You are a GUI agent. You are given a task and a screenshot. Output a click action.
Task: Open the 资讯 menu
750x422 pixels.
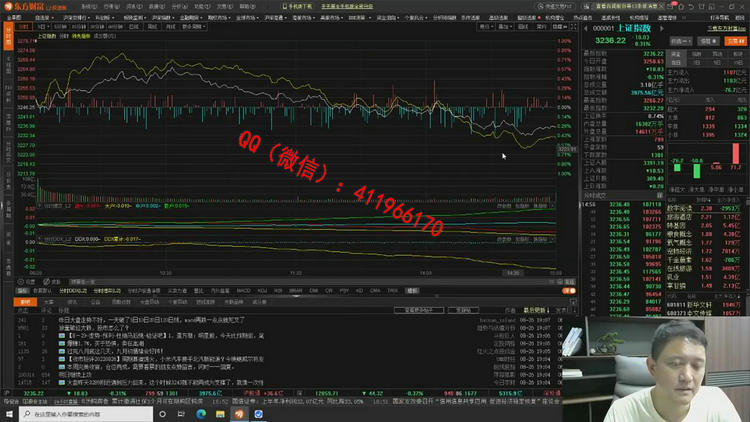(x=134, y=7)
